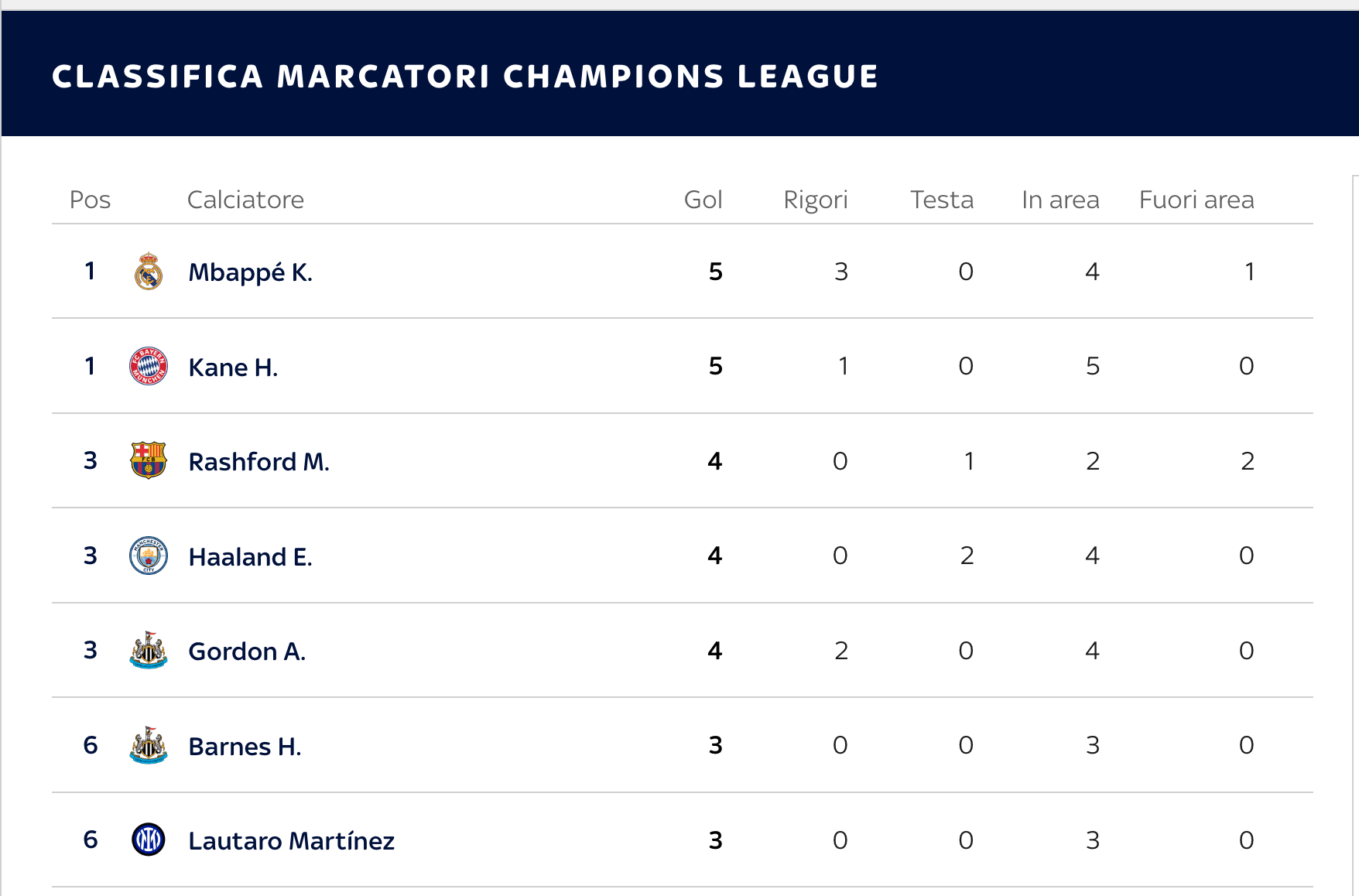
Task: Click the Barcelona crest beside Rashford
Action: coord(149,460)
